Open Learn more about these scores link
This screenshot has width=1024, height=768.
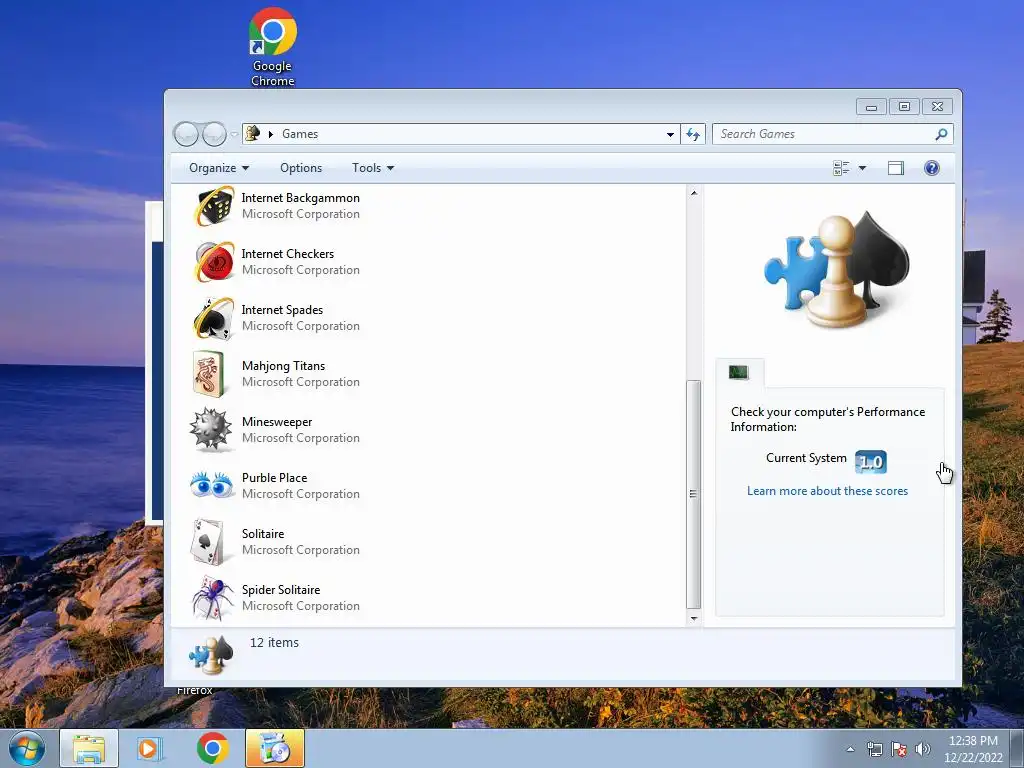click(x=827, y=490)
